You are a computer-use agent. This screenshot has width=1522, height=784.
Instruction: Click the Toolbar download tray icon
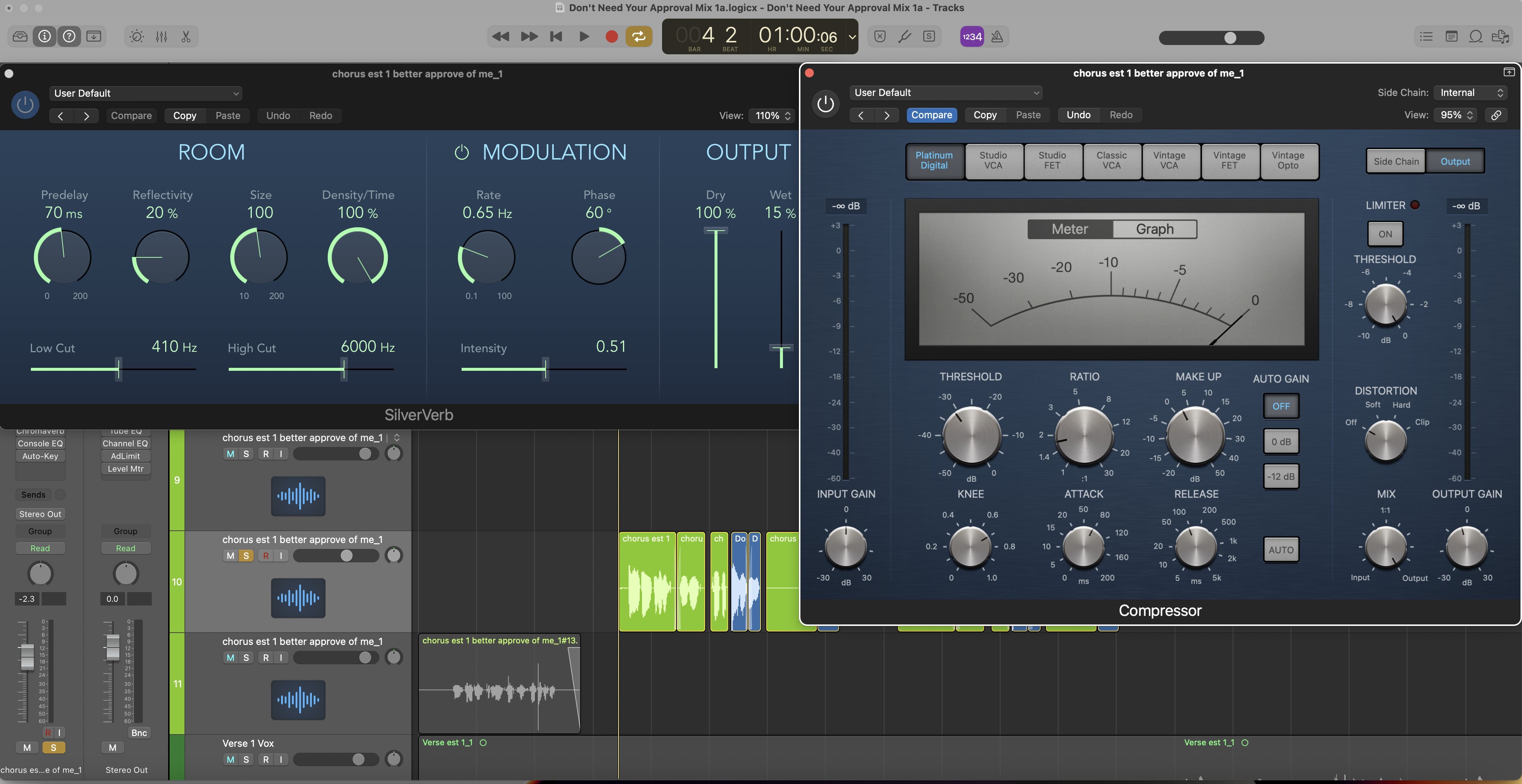[x=94, y=36]
